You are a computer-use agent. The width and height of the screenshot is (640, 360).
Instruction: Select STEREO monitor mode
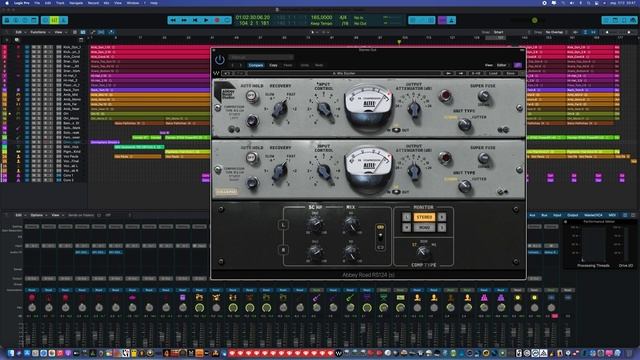(424, 217)
